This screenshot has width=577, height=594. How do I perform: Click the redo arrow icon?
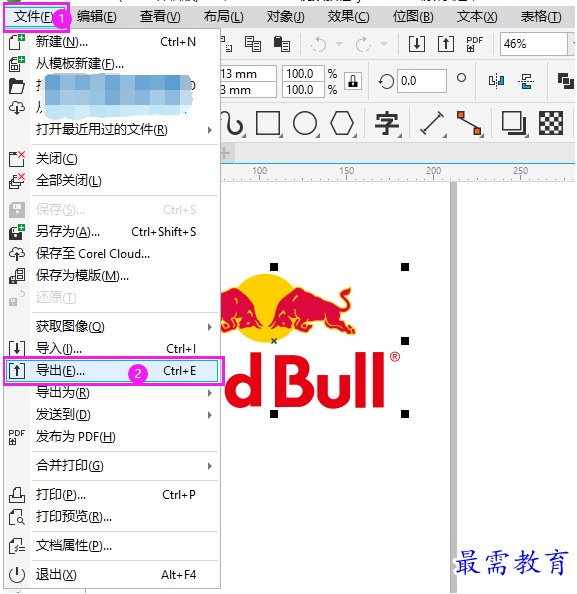tap(363, 44)
